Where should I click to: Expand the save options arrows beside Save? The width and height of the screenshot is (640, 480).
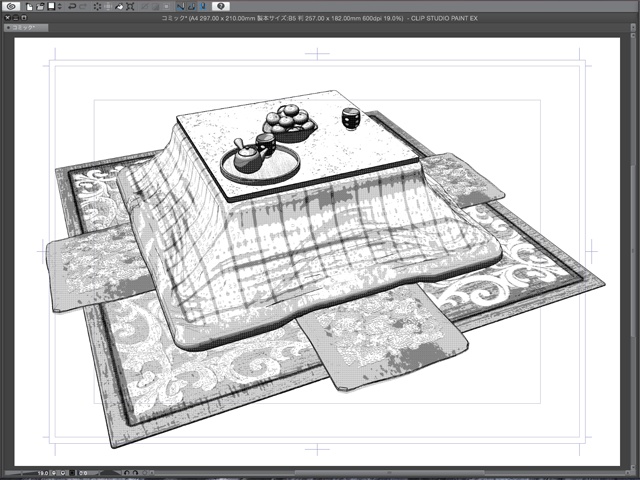tap(60, 7)
